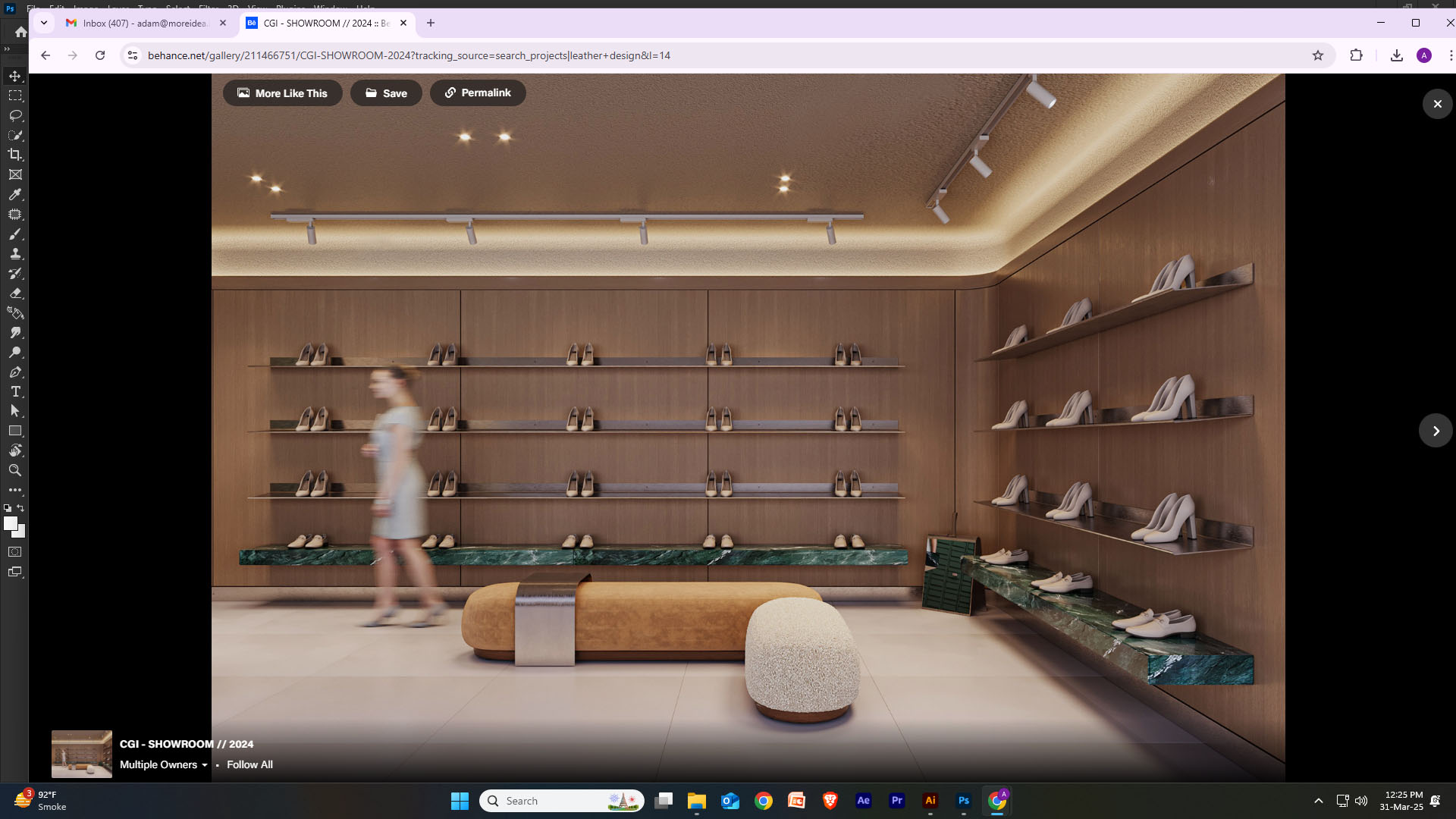Toggle Quick Mask mode icon
Viewport: 1456px width, 819px height.
point(15,552)
